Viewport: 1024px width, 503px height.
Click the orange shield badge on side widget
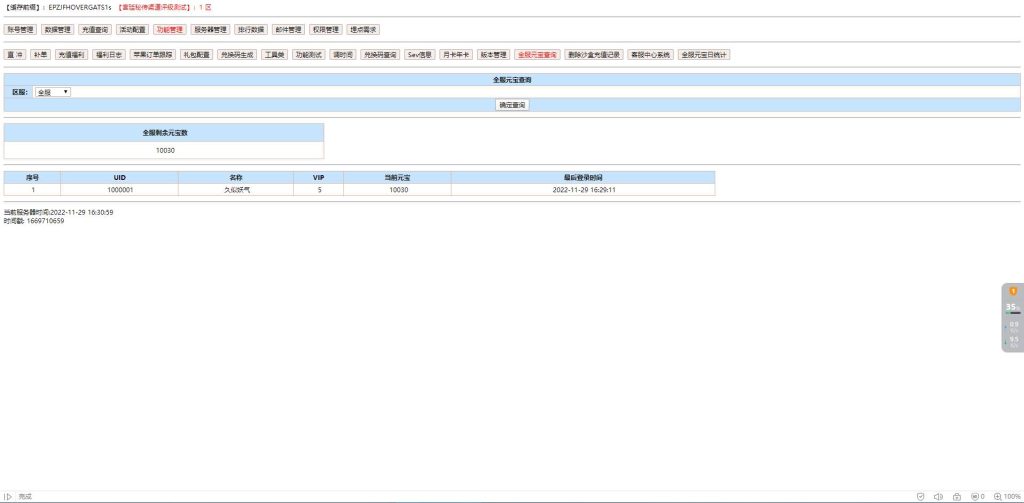1013,291
